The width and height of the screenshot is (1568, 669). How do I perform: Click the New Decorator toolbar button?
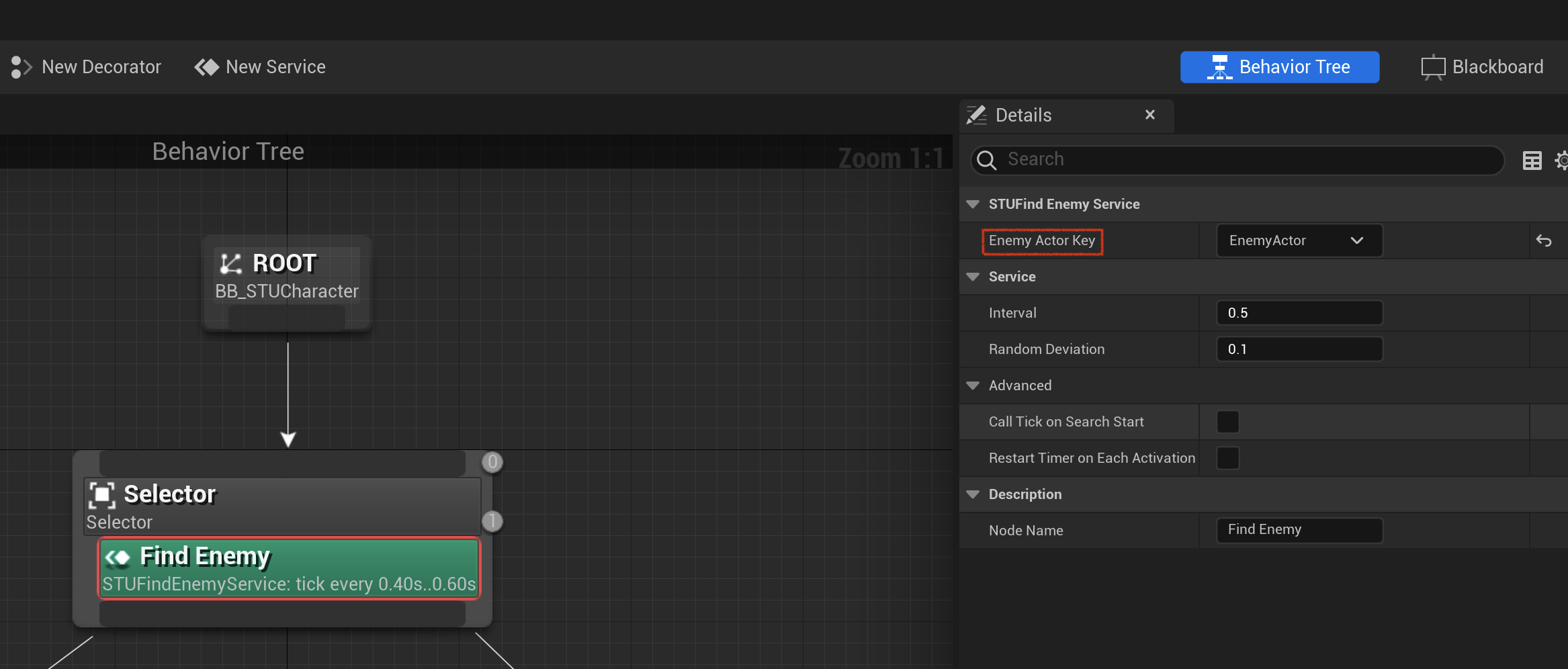86,67
